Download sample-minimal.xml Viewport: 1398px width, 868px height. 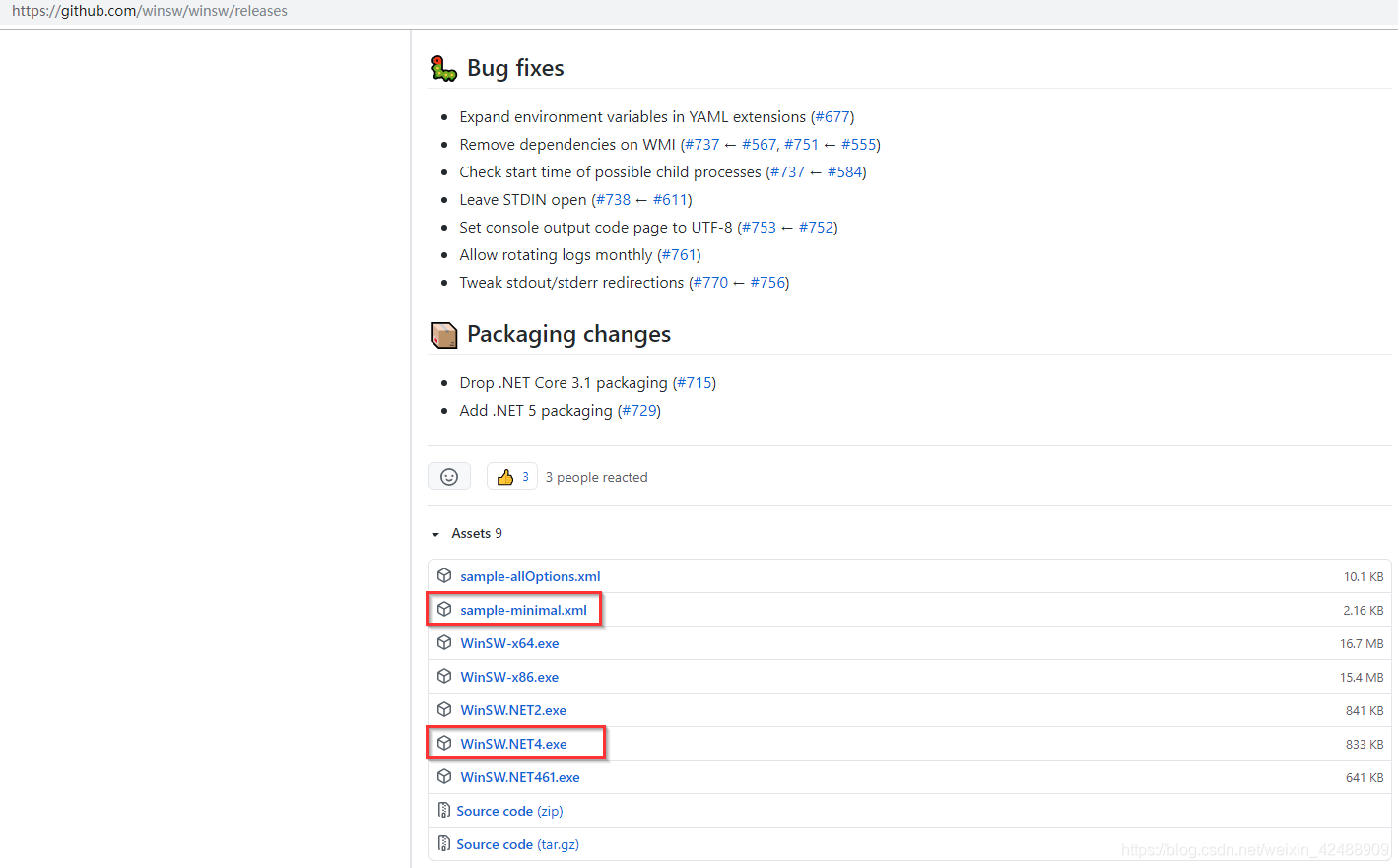(x=523, y=610)
